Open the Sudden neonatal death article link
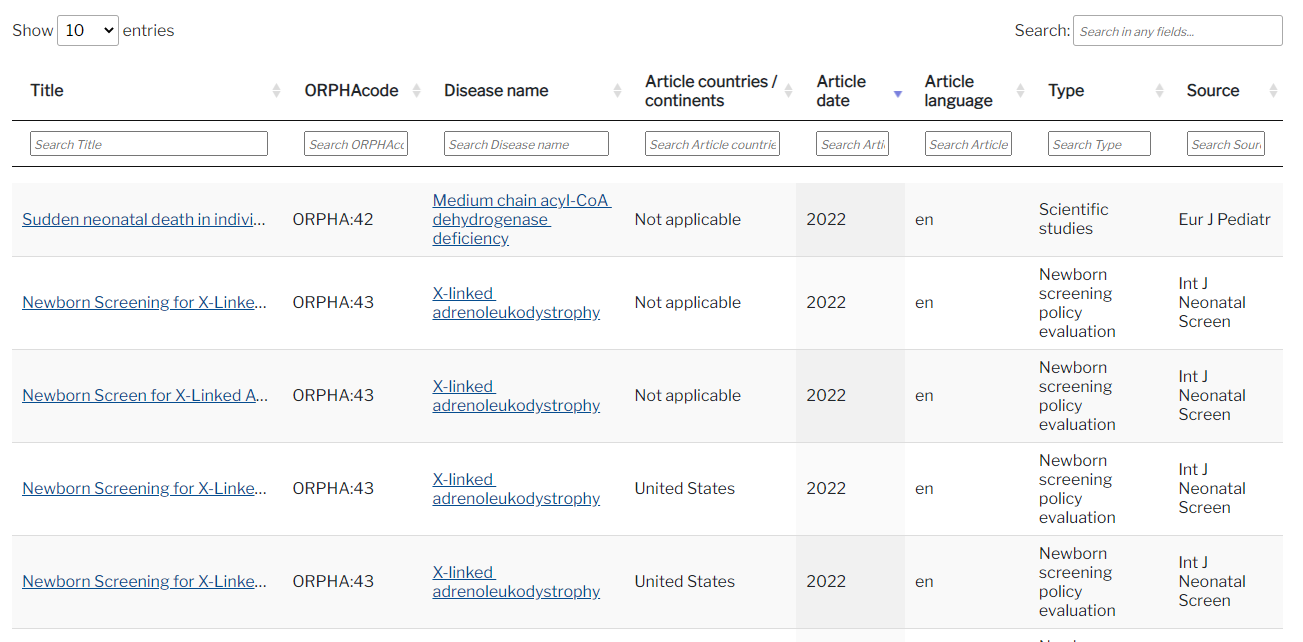The width and height of the screenshot is (1303, 642). click(x=144, y=220)
